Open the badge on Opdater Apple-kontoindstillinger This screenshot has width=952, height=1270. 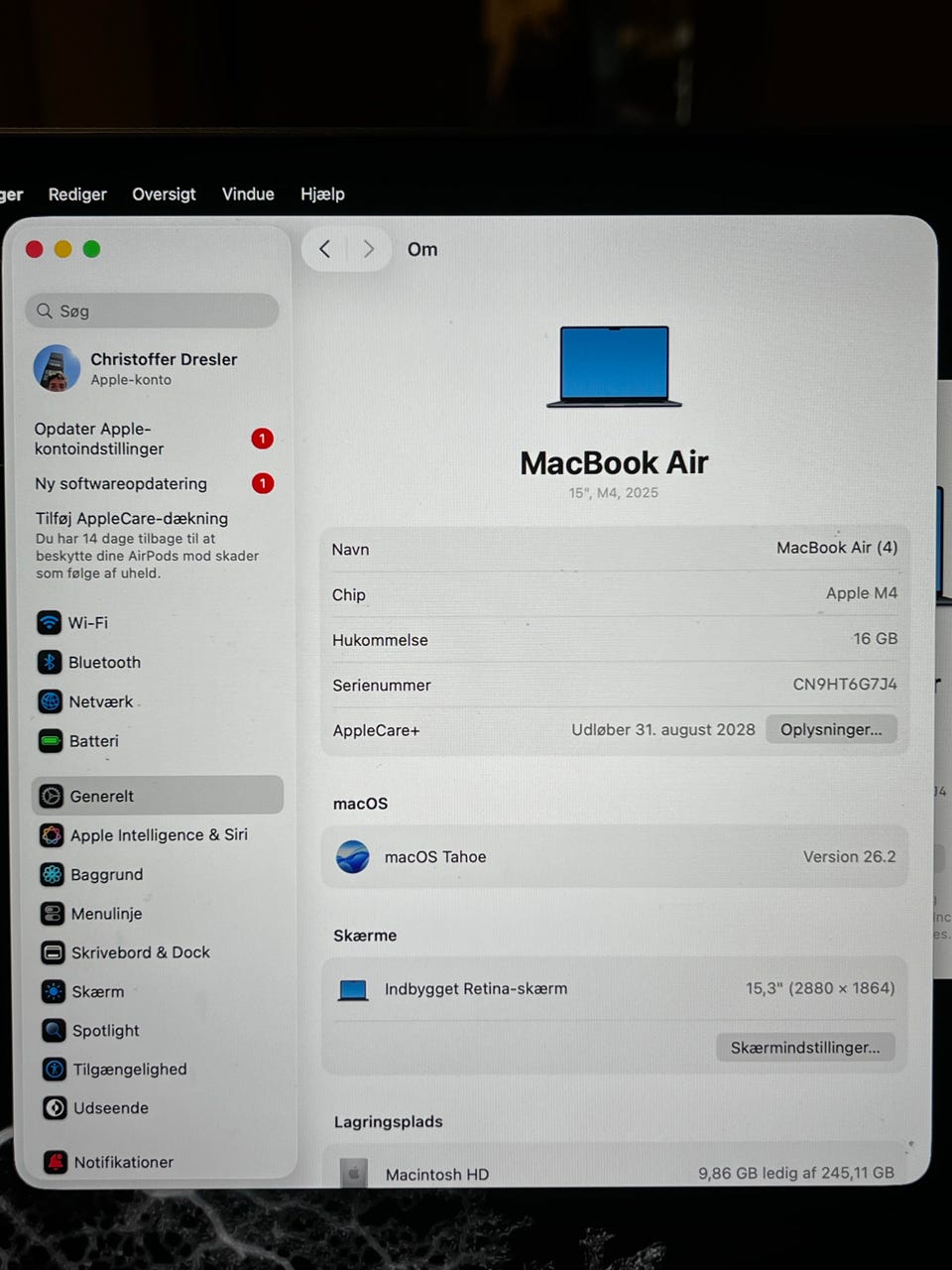[x=262, y=438]
